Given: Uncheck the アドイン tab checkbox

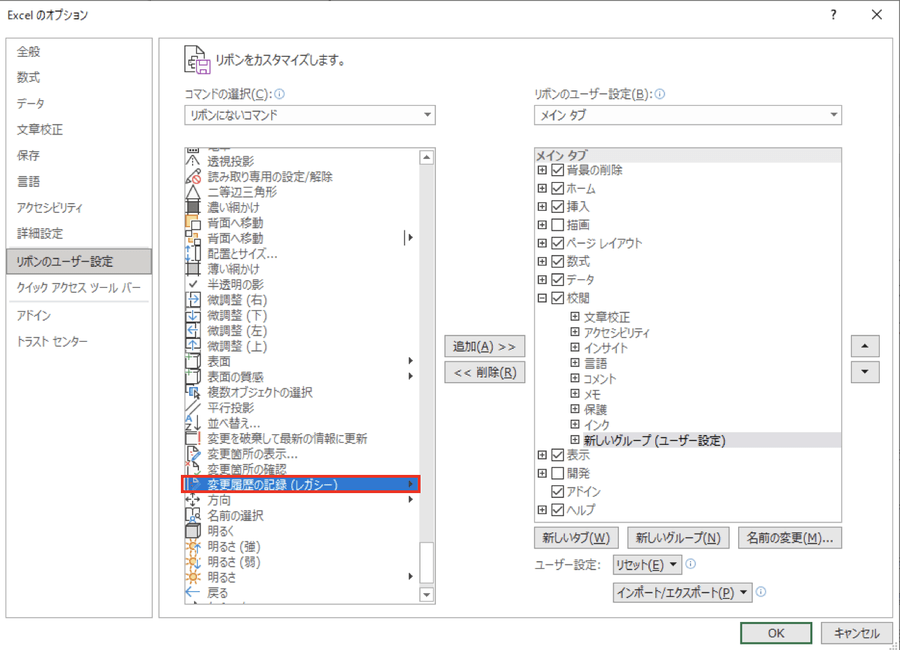Looking at the screenshot, I should tap(557, 492).
